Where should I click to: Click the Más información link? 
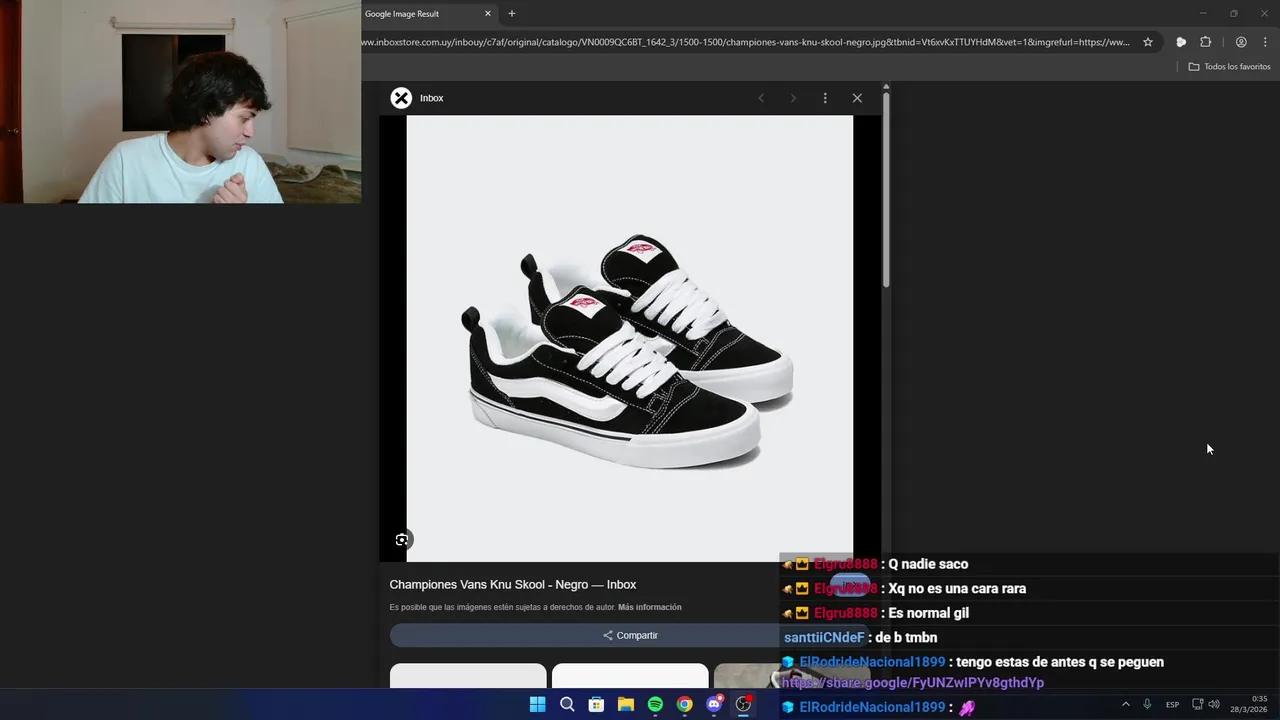650,607
